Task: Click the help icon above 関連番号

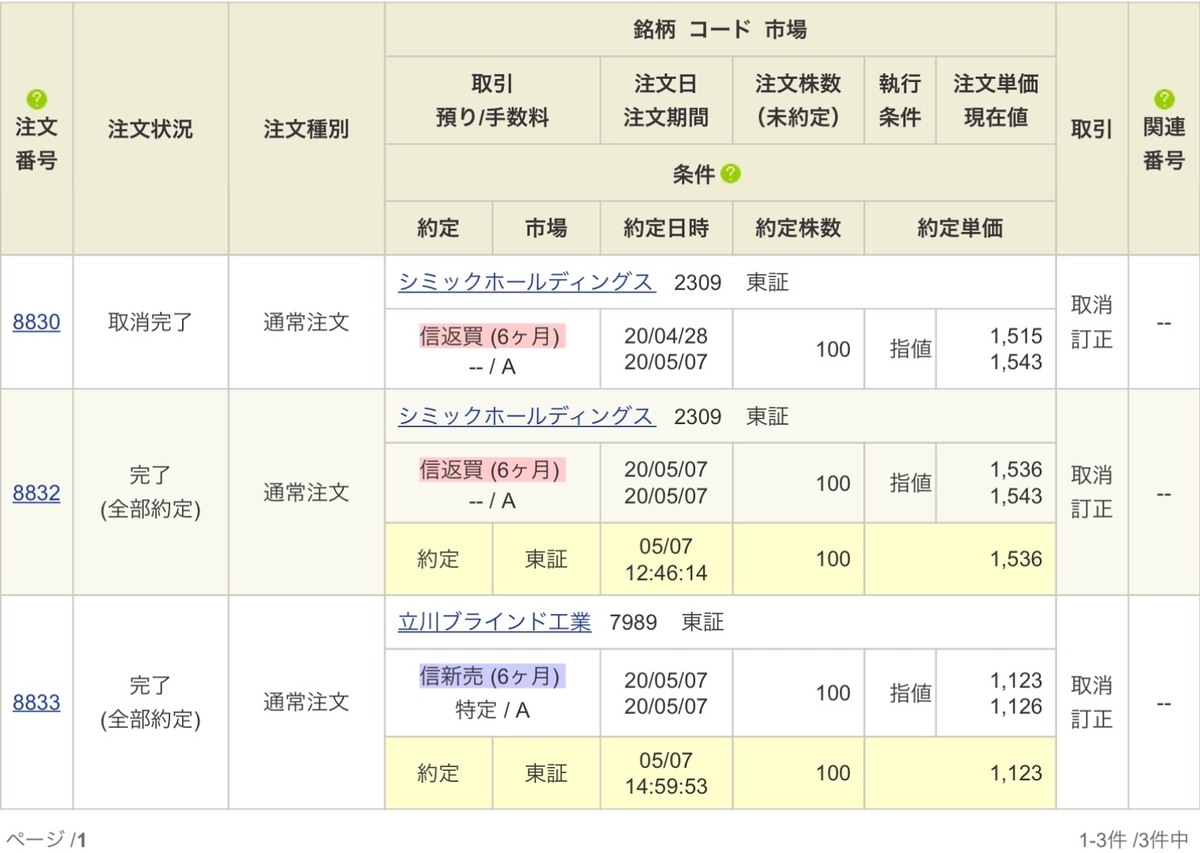Action: [x=1164, y=99]
